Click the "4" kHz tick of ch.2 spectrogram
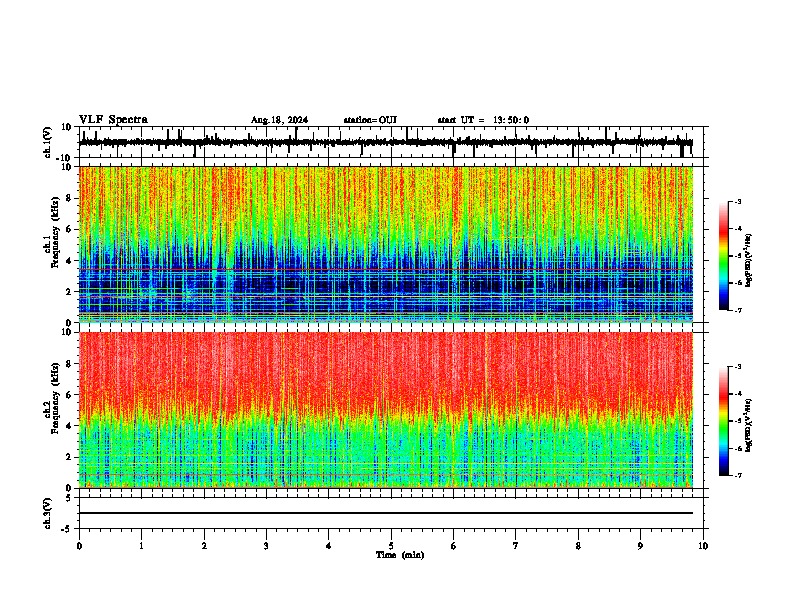 [x=70, y=426]
